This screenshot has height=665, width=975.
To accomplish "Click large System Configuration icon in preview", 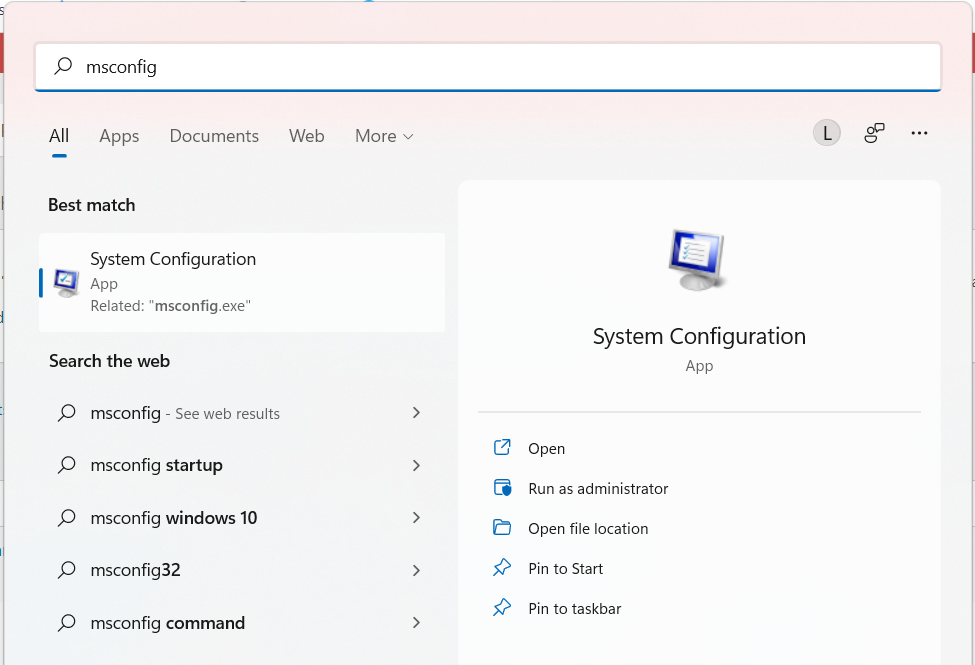I will pyautogui.click(x=697, y=260).
